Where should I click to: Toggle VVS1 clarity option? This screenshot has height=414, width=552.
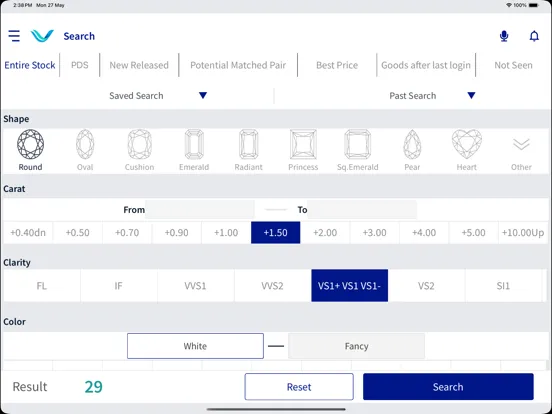195,286
